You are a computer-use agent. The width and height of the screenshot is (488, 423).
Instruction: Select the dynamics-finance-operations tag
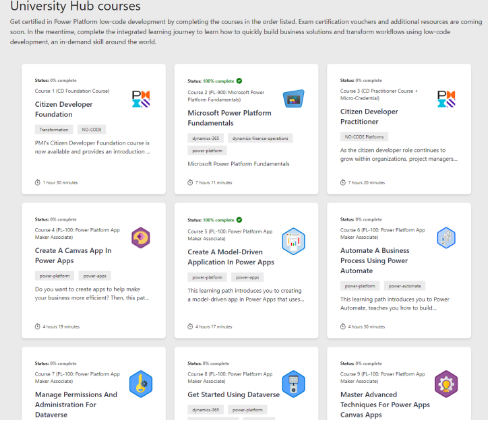coord(260,138)
